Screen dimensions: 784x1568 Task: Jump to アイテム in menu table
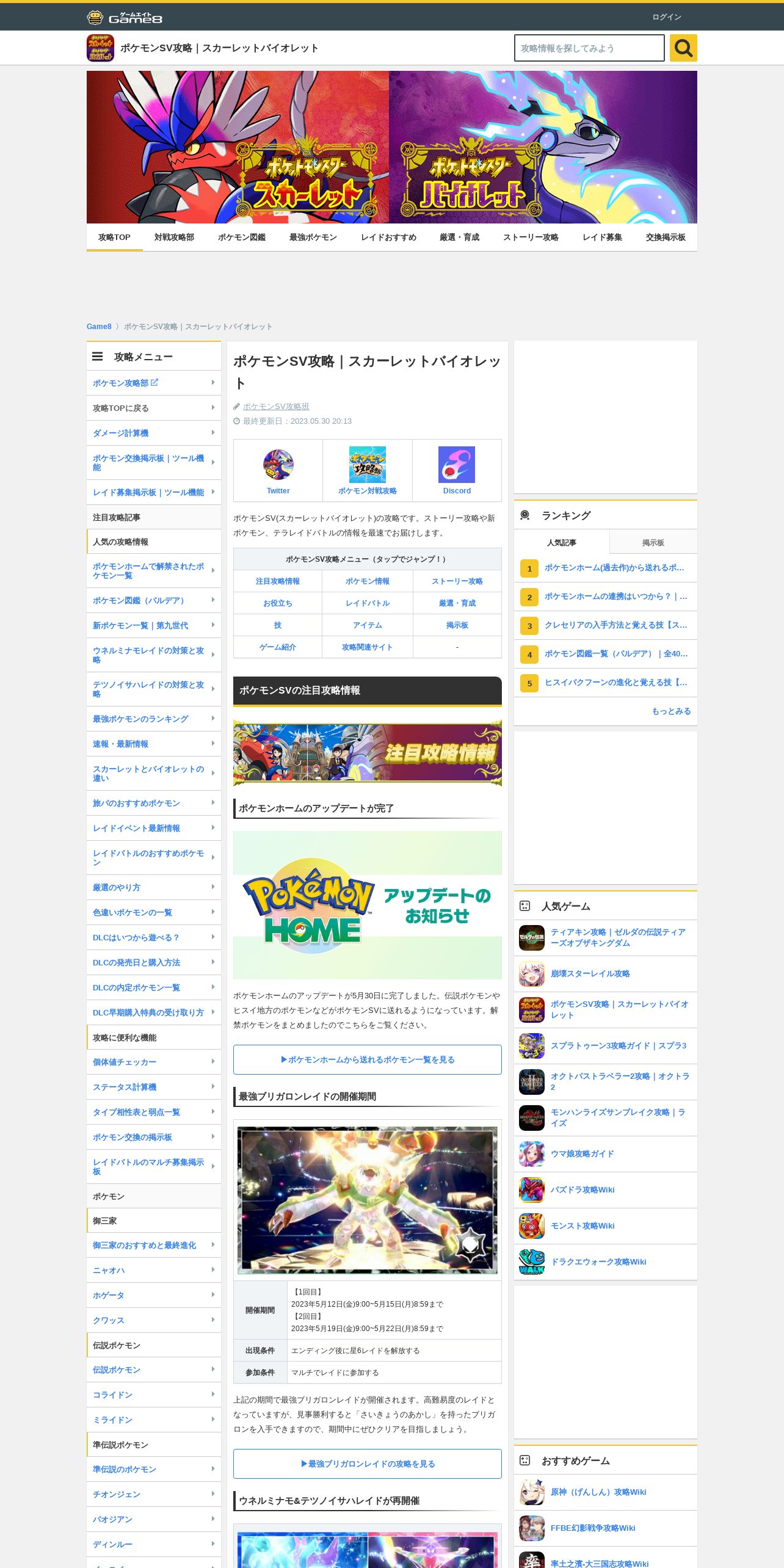coord(368,625)
